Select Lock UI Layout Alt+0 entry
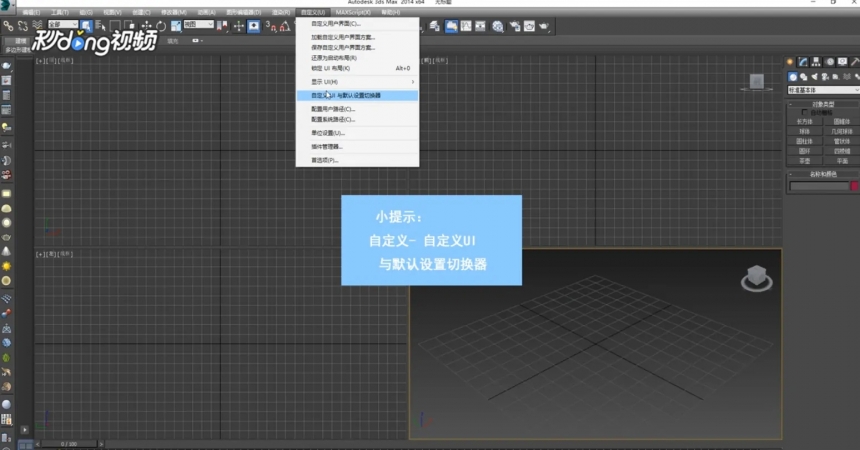The image size is (860, 450). click(x=357, y=68)
